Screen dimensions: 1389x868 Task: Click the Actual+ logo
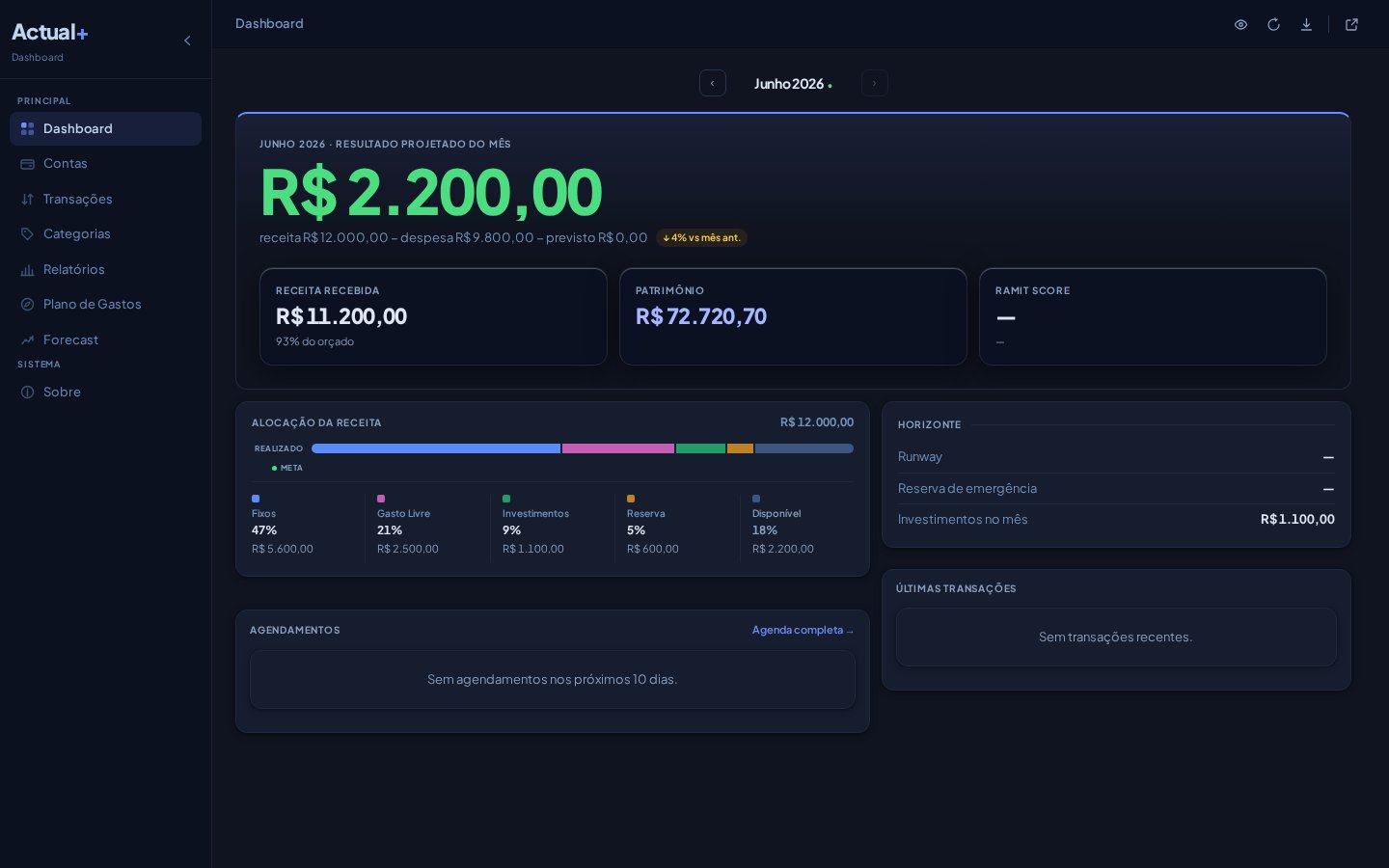click(49, 32)
